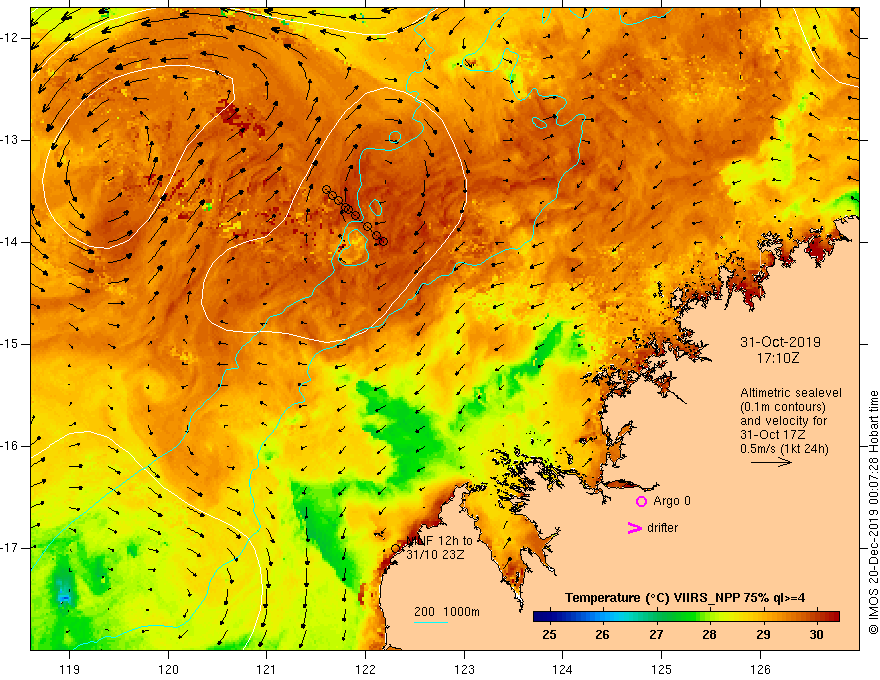Click the temperature color bar legend

pyautogui.click(x=686, y=617)
